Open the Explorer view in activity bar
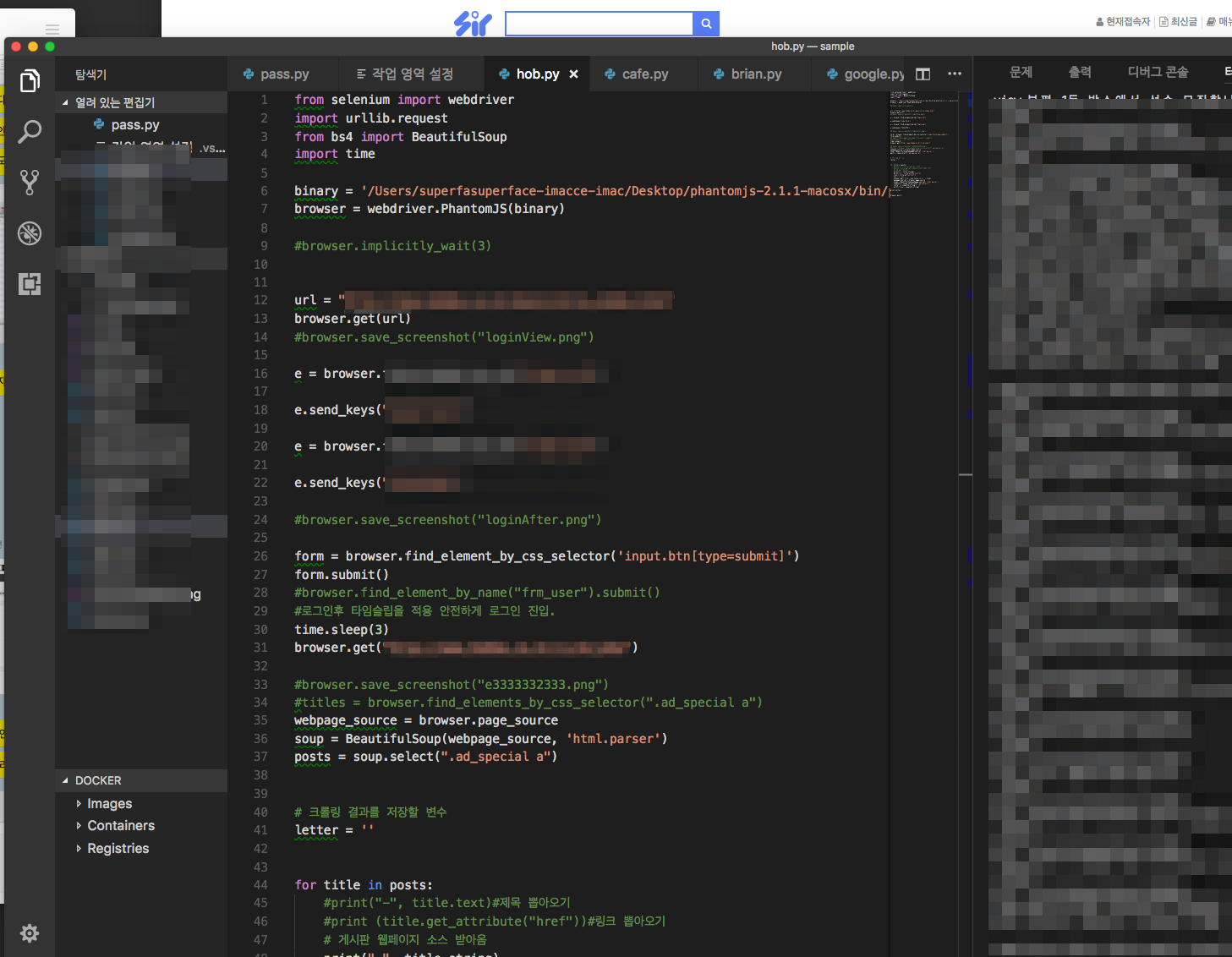The height and width of the screenshot is (957, 1232). (x=30, y=81)
